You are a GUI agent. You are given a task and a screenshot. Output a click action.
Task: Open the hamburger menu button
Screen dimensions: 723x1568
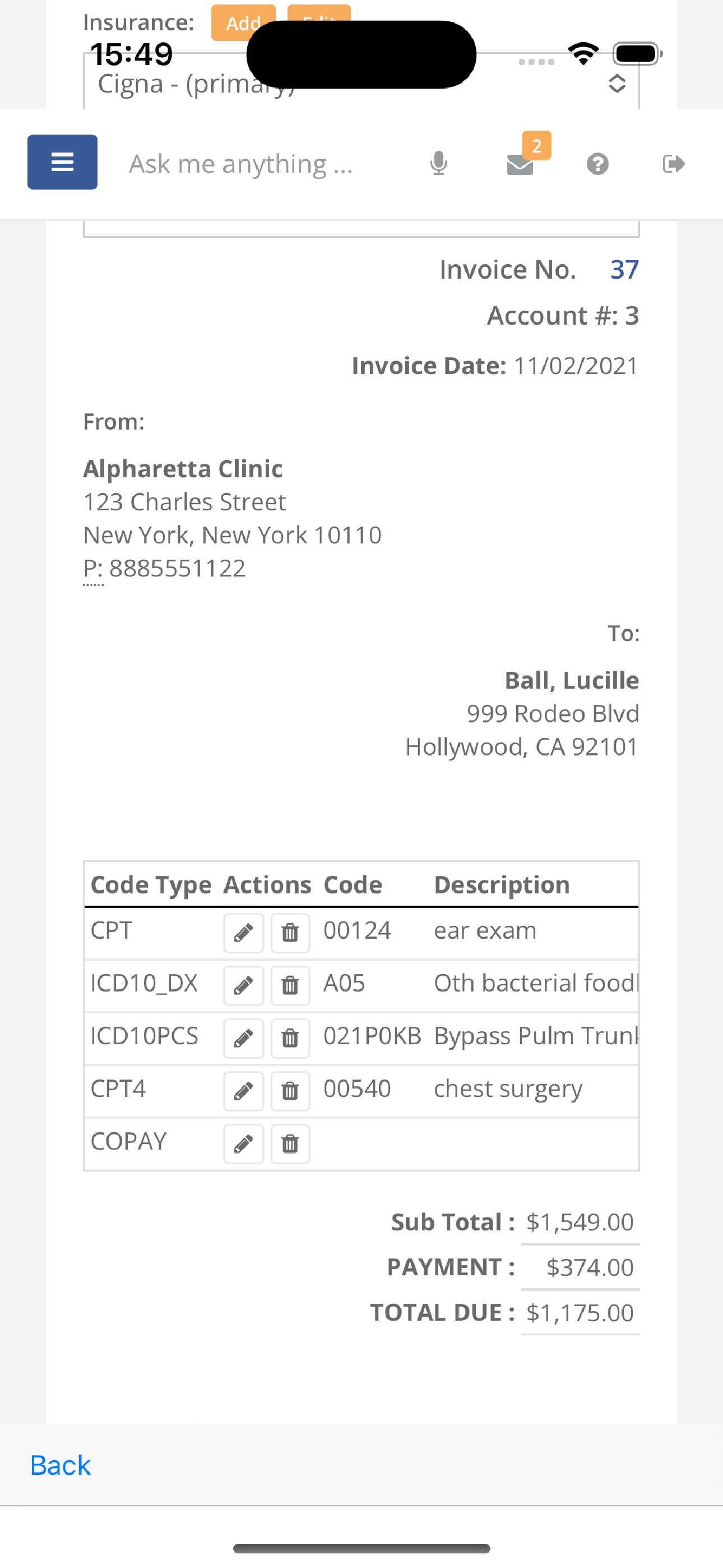point(62,162)
